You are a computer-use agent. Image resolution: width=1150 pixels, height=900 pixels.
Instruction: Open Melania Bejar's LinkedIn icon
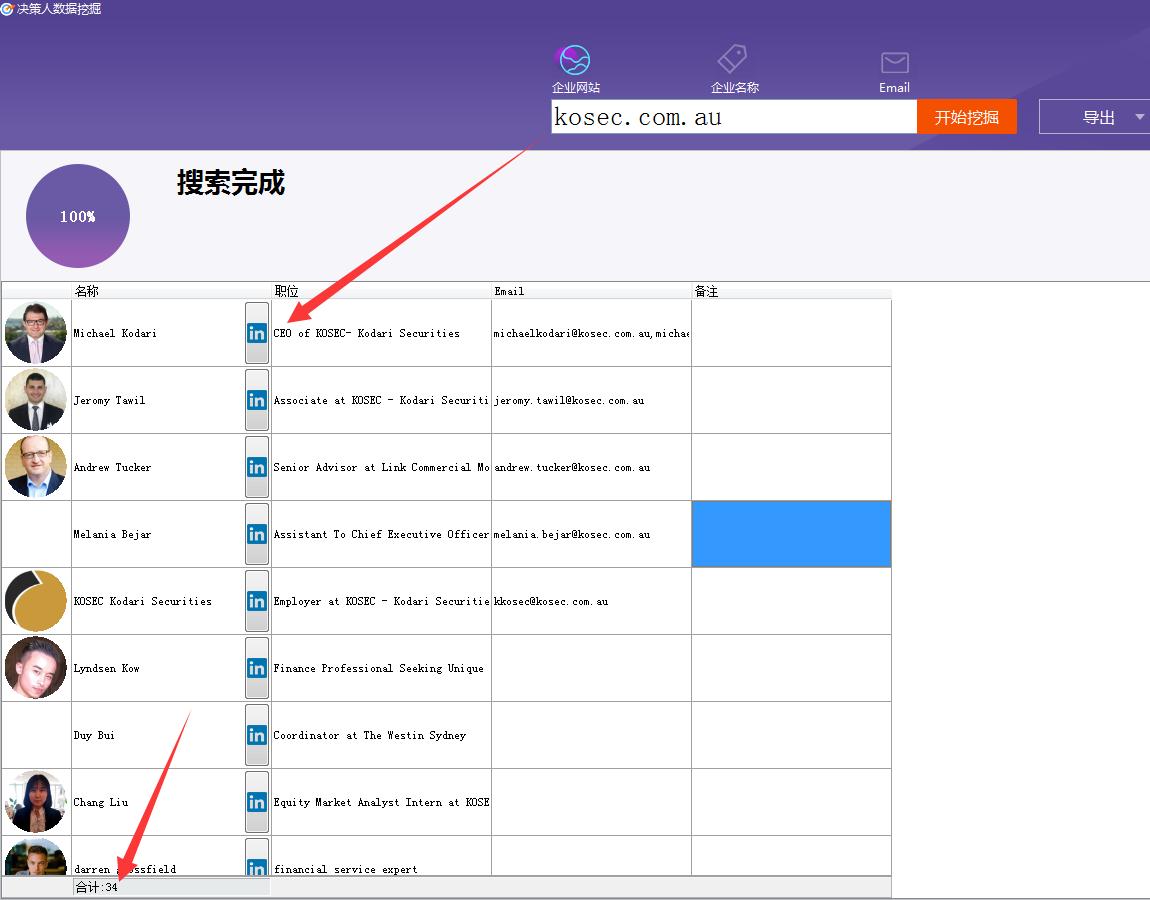coord(257,534)
